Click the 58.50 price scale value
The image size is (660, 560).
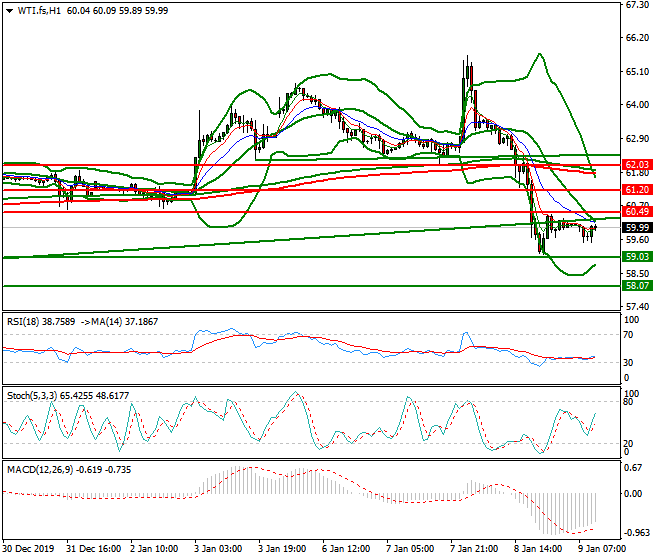(637, 274)
